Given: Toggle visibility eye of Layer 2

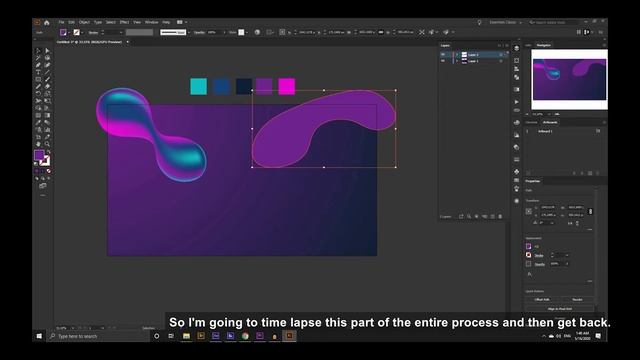Looking at the screenshot, I should pos(443,55).
